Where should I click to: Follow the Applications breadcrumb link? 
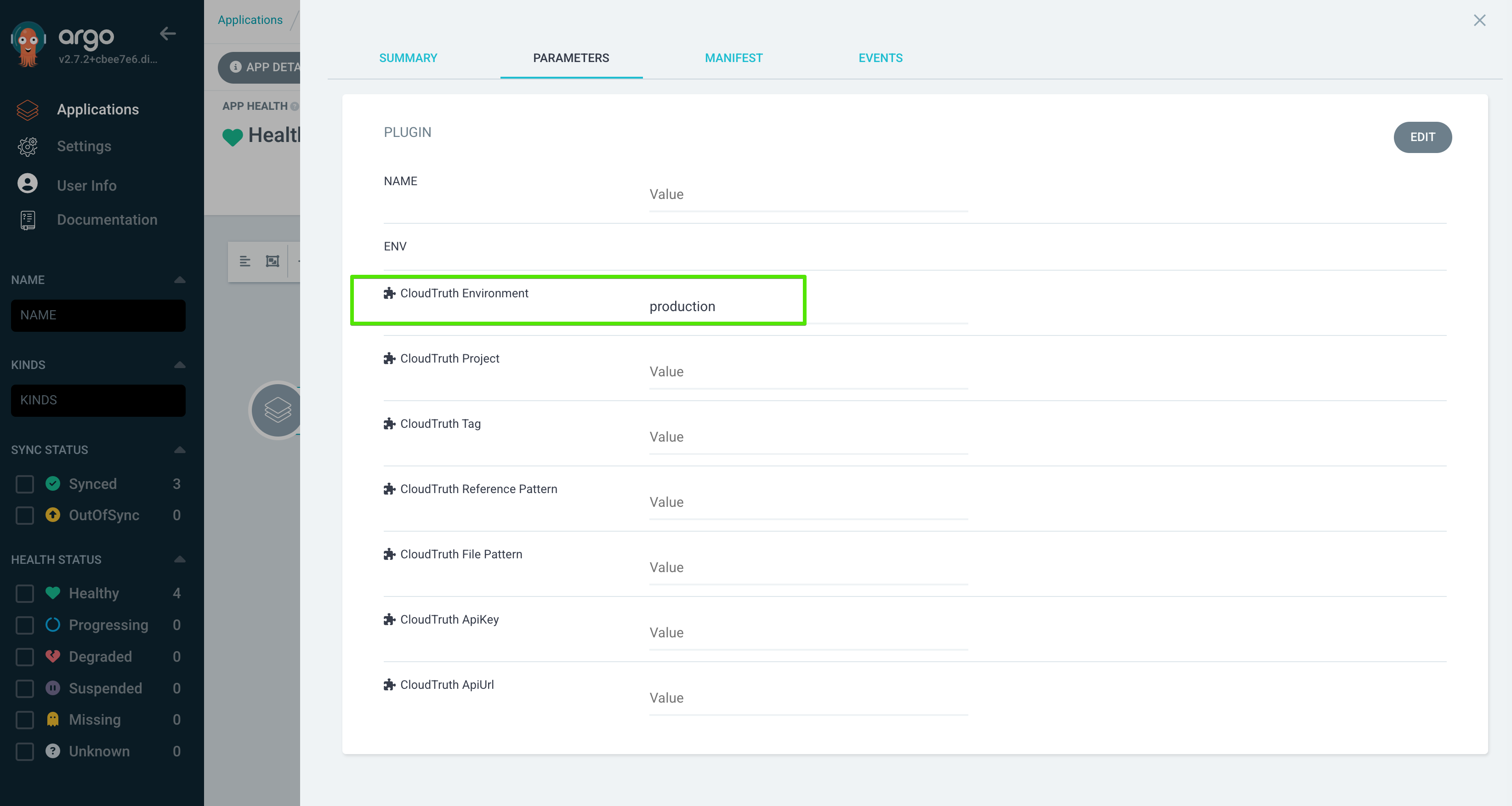pos(250,20)
